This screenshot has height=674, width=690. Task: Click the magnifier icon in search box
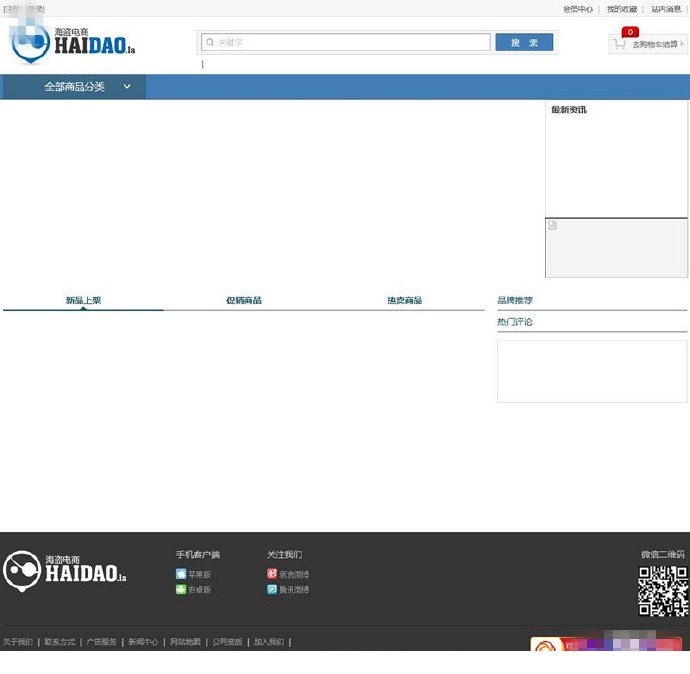pos(210,42)
